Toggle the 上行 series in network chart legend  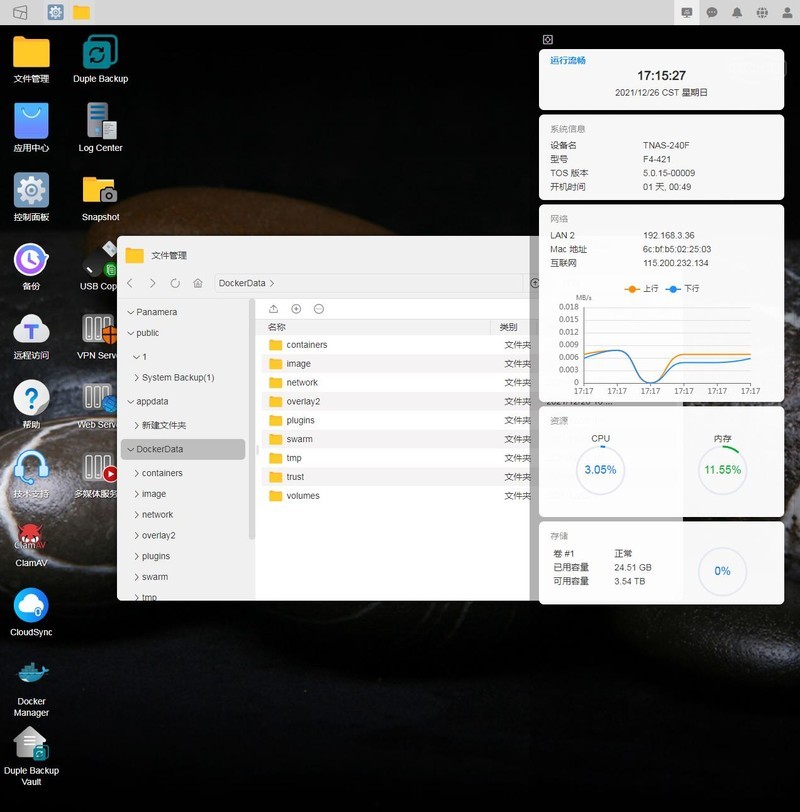pyautogui.click(x=641, y=289)
